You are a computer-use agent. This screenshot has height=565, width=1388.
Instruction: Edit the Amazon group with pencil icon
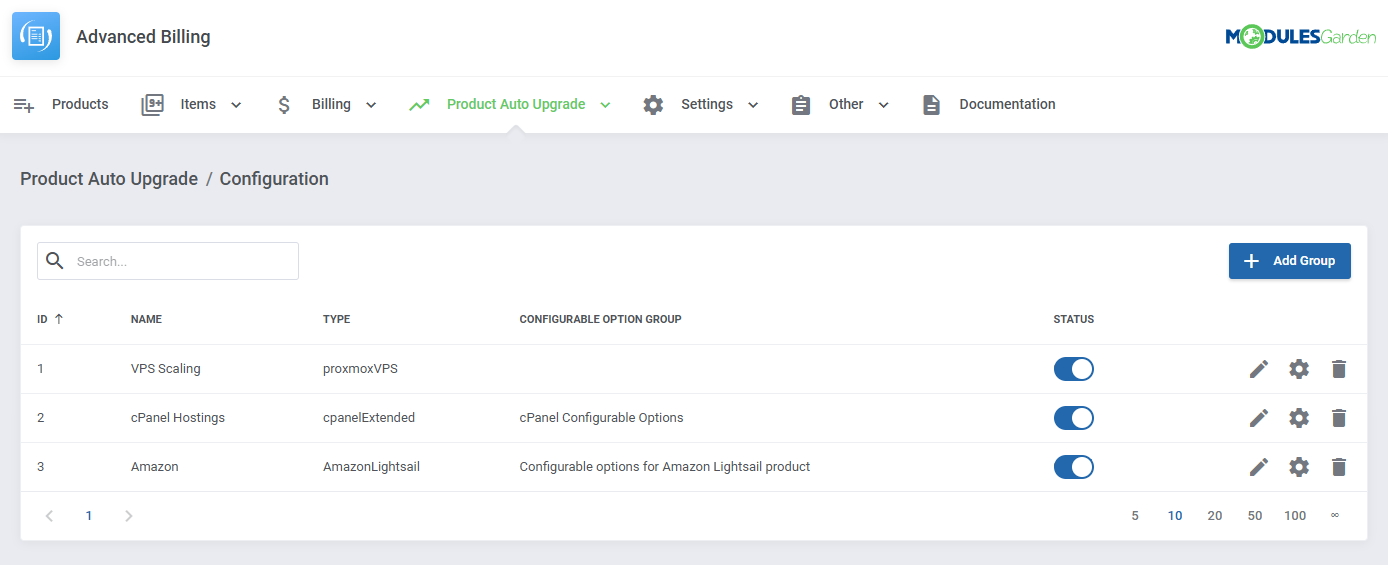[1258, 467]
